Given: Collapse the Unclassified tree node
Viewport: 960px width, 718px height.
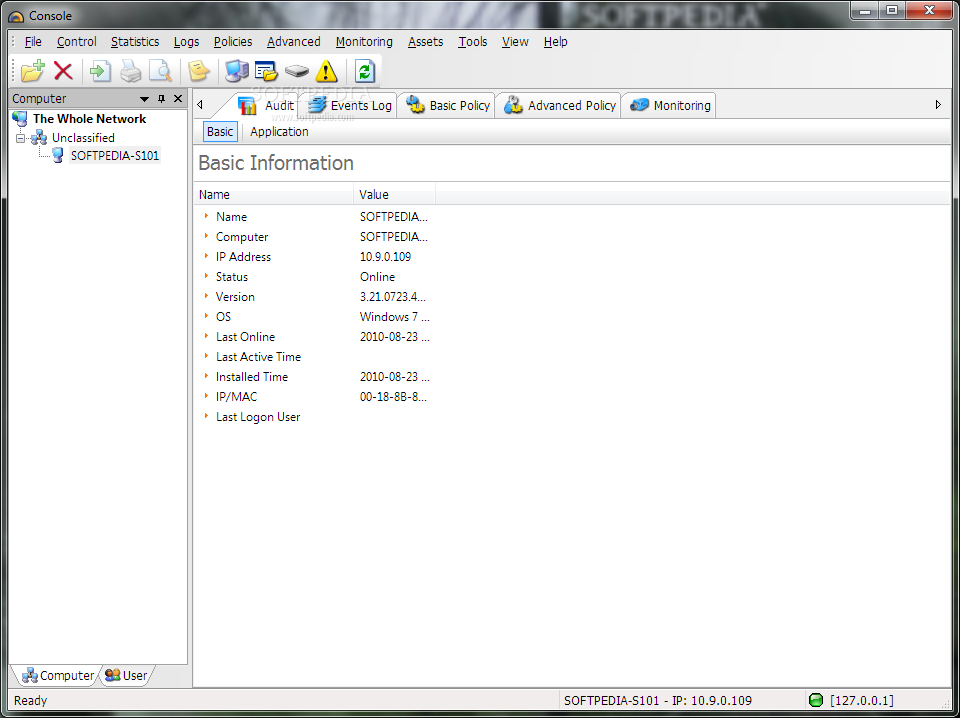Looking at the screenshot, I should tap(21, 138).
